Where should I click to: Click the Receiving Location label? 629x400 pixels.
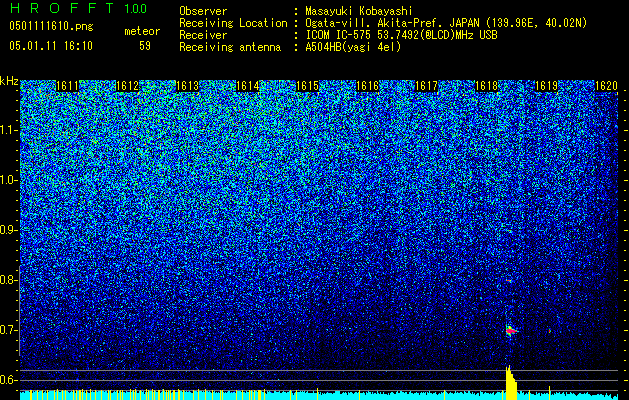tap(233, 23)
